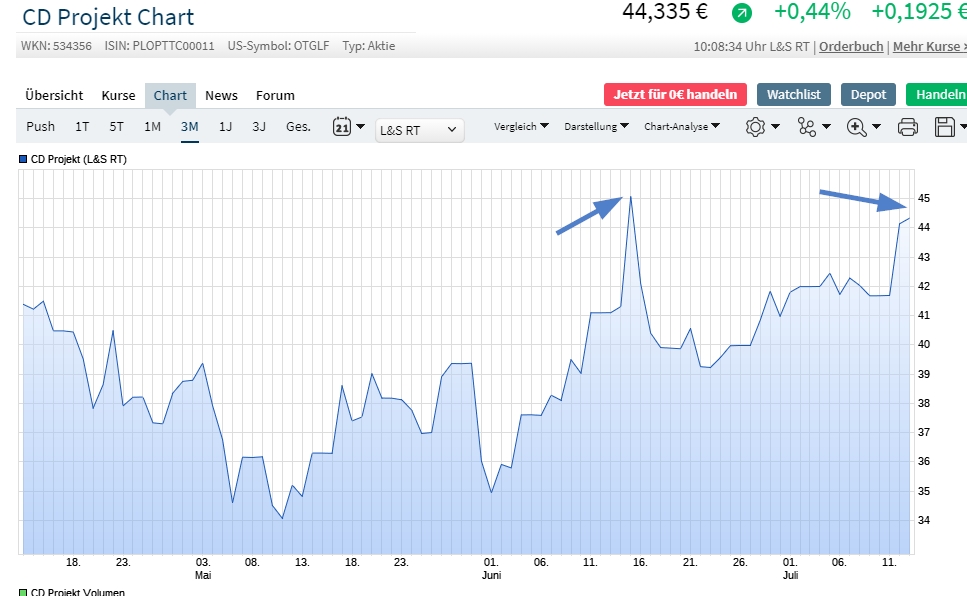Open the Orderbuch link
Screen dimensions: 967x596
851,47
